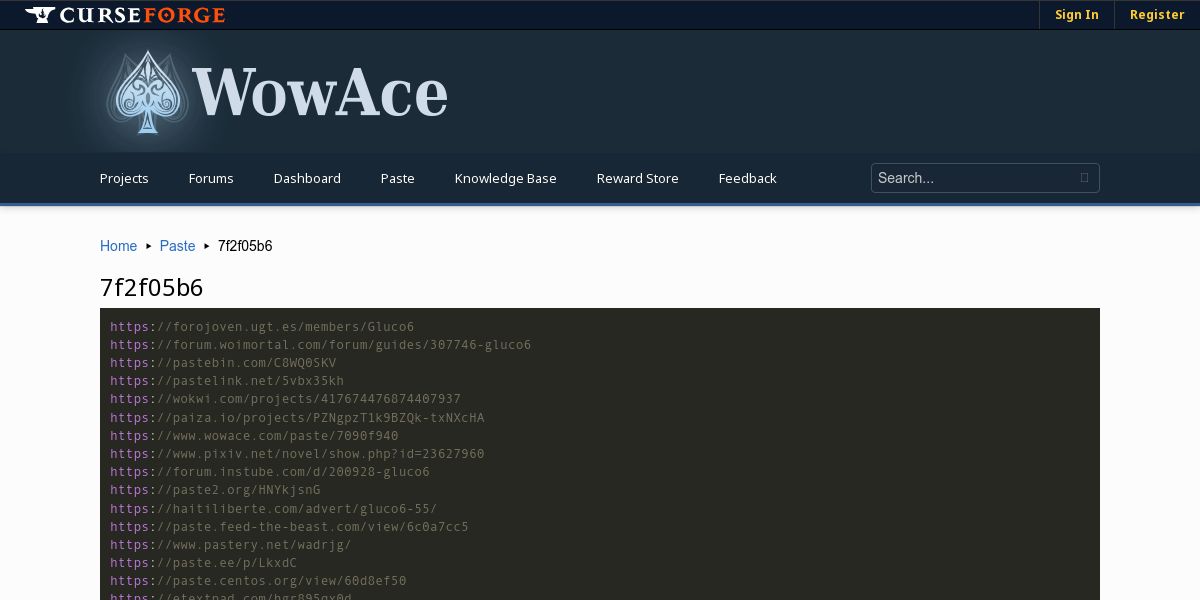1200x600 pixels.
Task: Click the pastelink.net/5vbx35kh line
Action: (x=227, y=381)
